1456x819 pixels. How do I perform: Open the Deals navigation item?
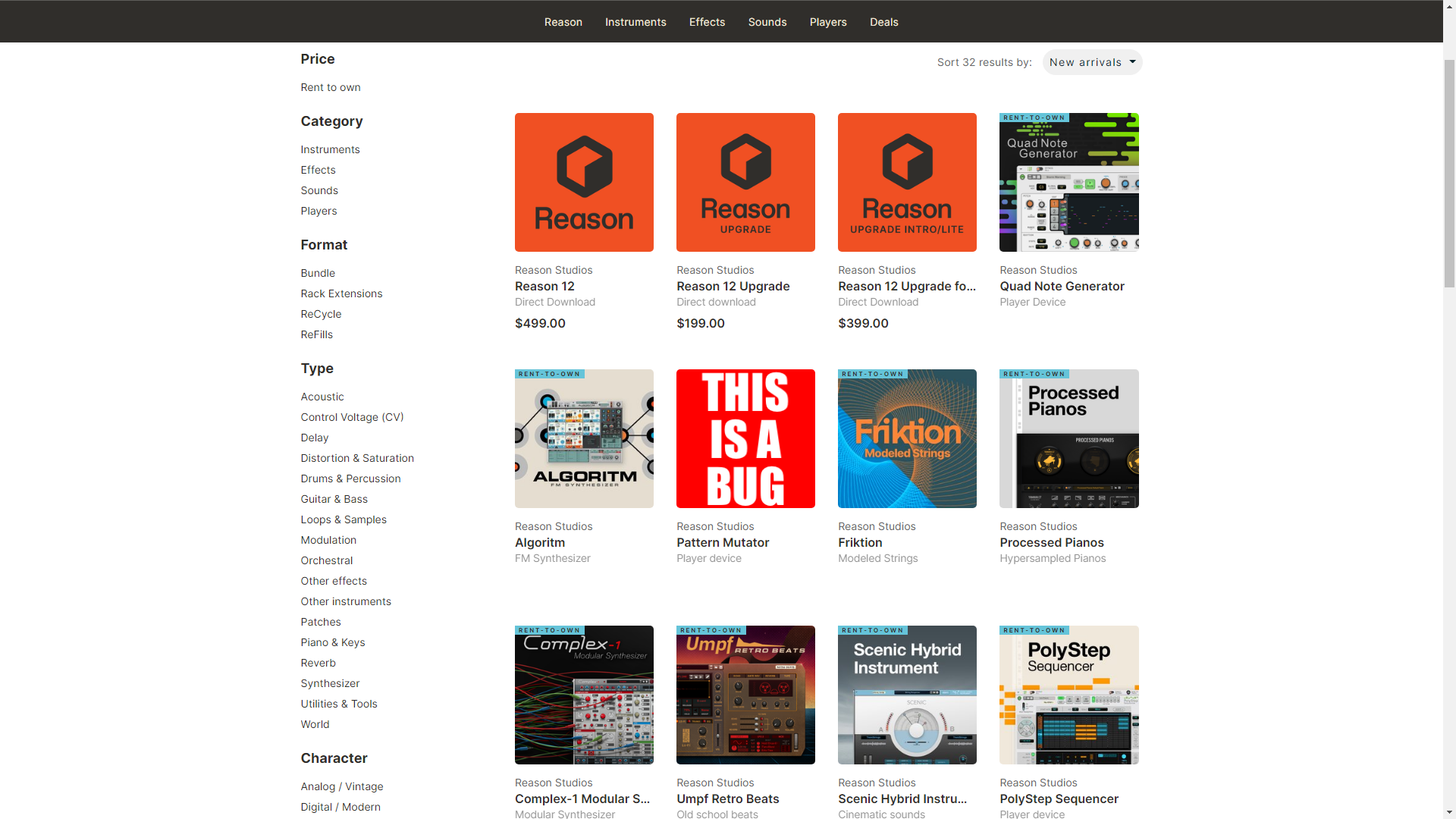[x=883, y=22]
